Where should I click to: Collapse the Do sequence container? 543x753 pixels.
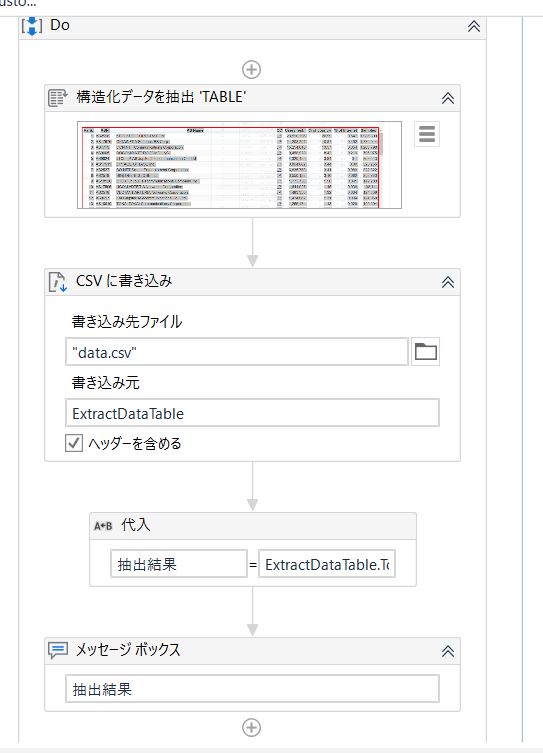pyautogui.click(x=474, y=26)
